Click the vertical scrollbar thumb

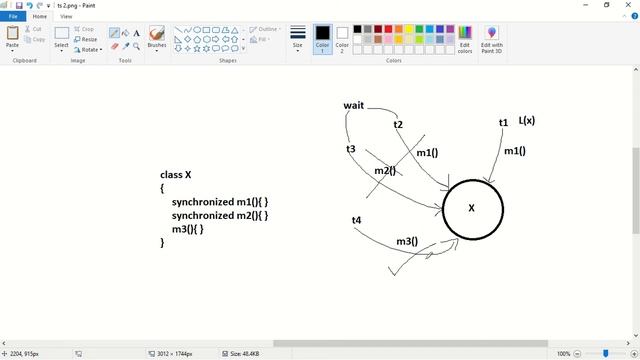[636, 190]
